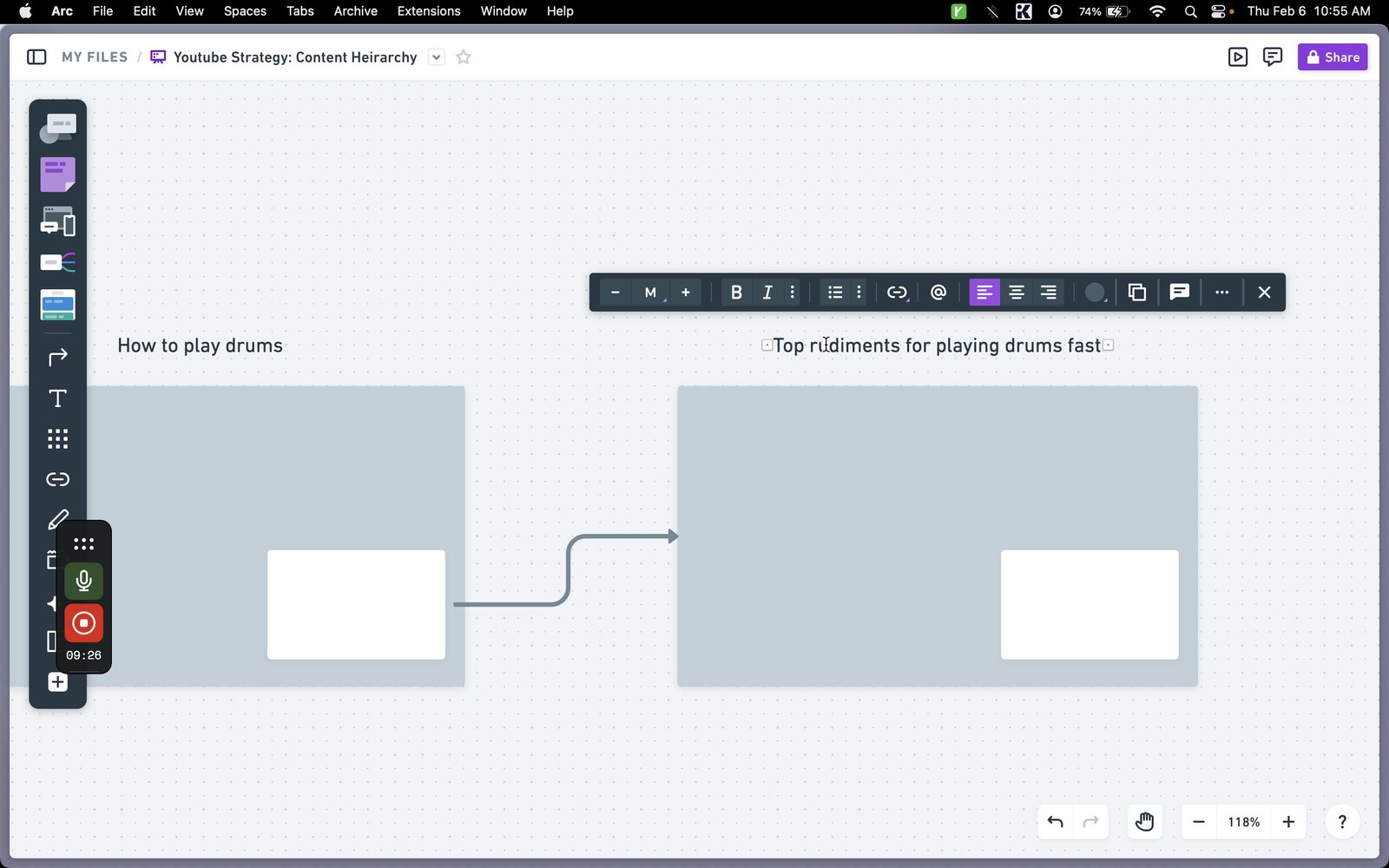
Task: Open the bulleted list formatting option
Action: coord(835,293)
